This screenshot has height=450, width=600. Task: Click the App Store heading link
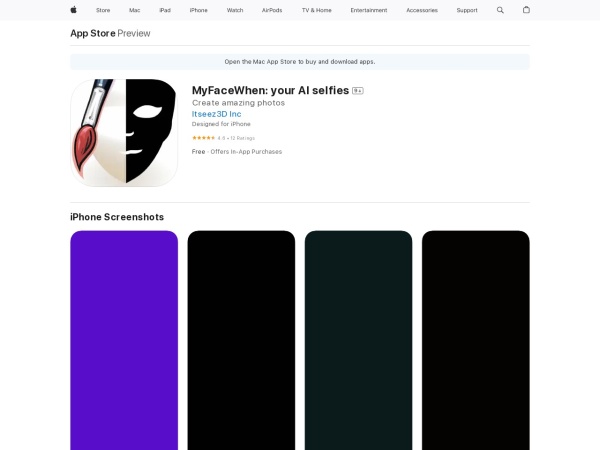pyautogui.click(x=92, y=33)
